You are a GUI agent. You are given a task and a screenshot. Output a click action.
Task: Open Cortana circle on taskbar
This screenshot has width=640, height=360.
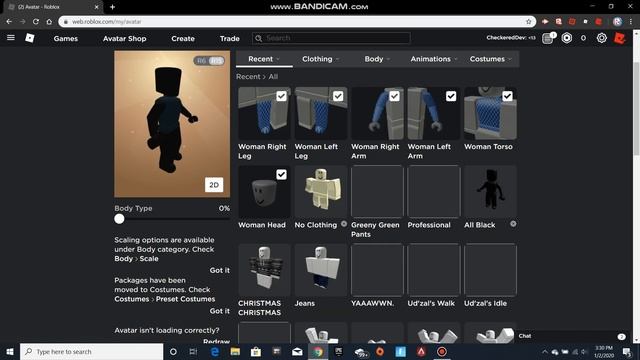click(x=173, y=351)
